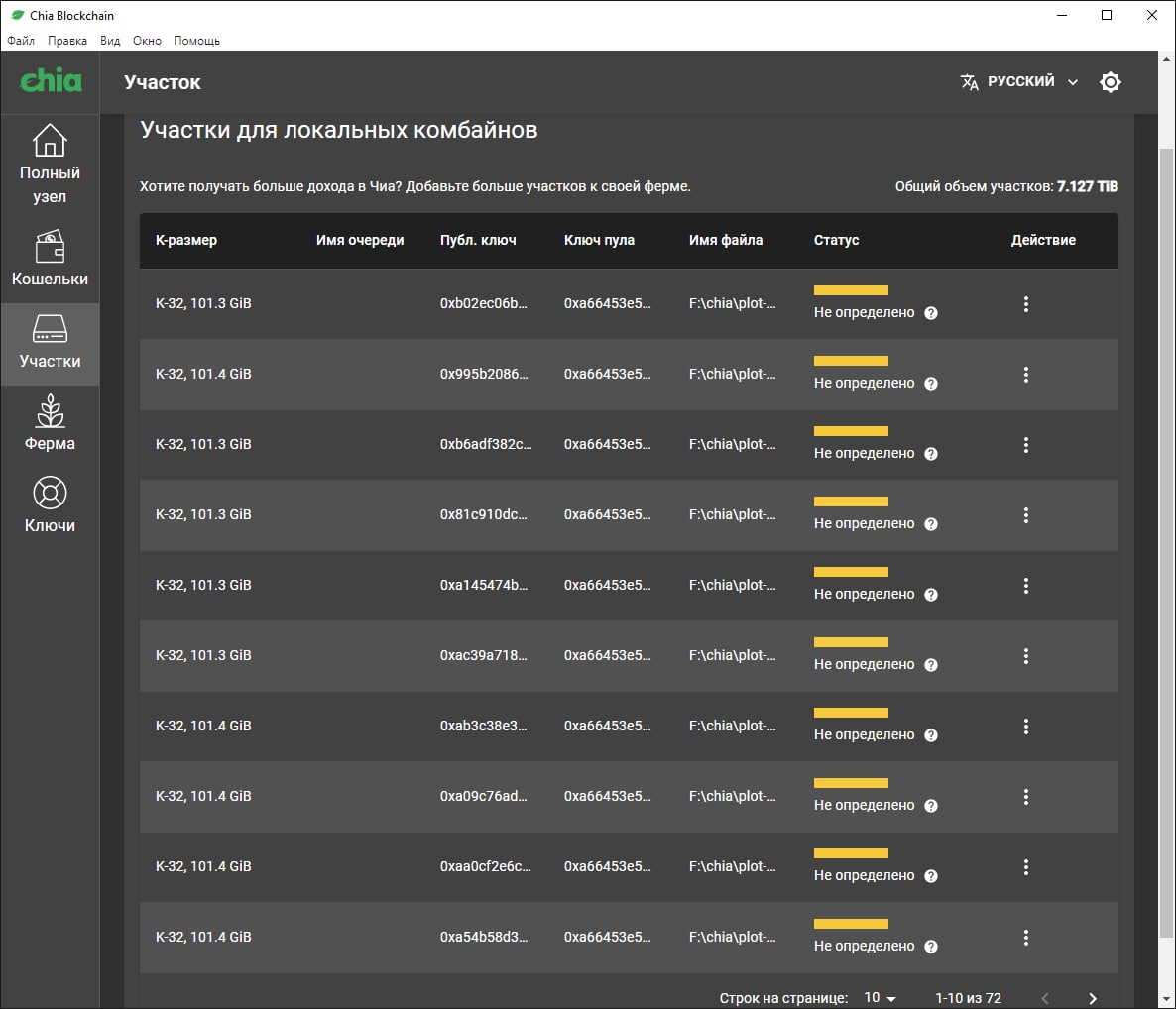This screenshot has width=1176, height=1009.
Task: Open actions menu for plot 0xb6adf382c
Action: pos(1026,444)
